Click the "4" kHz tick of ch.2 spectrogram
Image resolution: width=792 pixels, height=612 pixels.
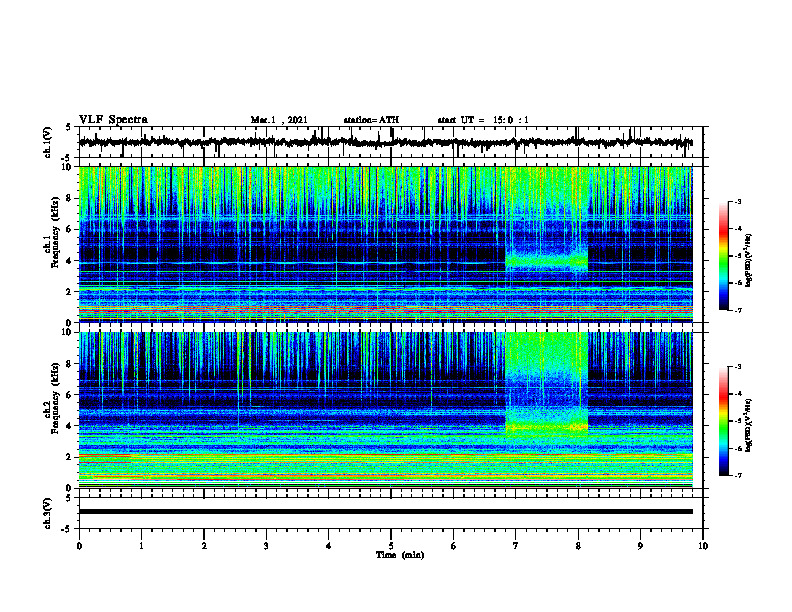coord(70,426)
